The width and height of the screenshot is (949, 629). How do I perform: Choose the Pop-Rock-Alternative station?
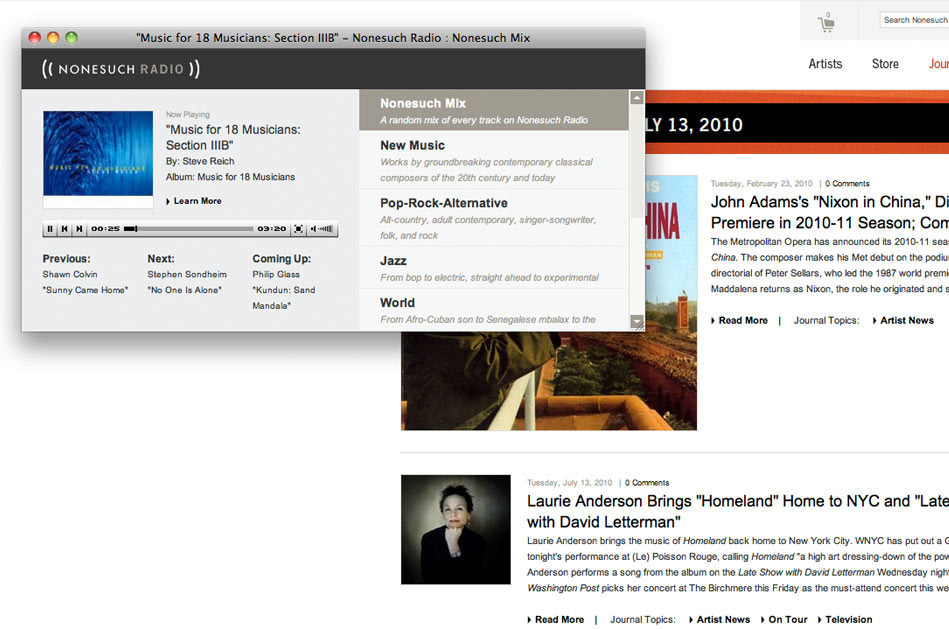click(x=494, y=218)
